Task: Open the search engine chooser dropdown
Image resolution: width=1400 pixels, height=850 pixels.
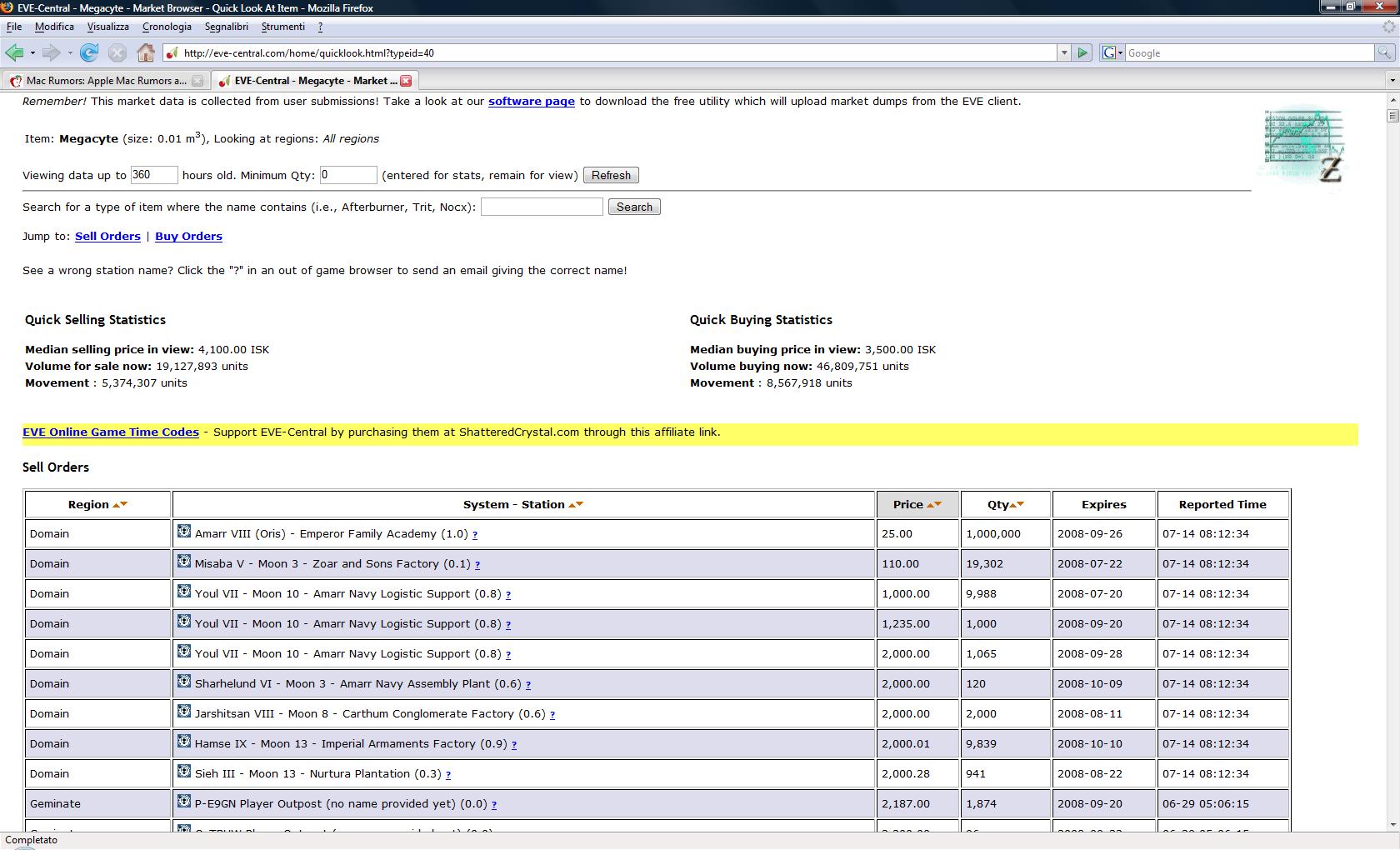Action: point(1121,53)
